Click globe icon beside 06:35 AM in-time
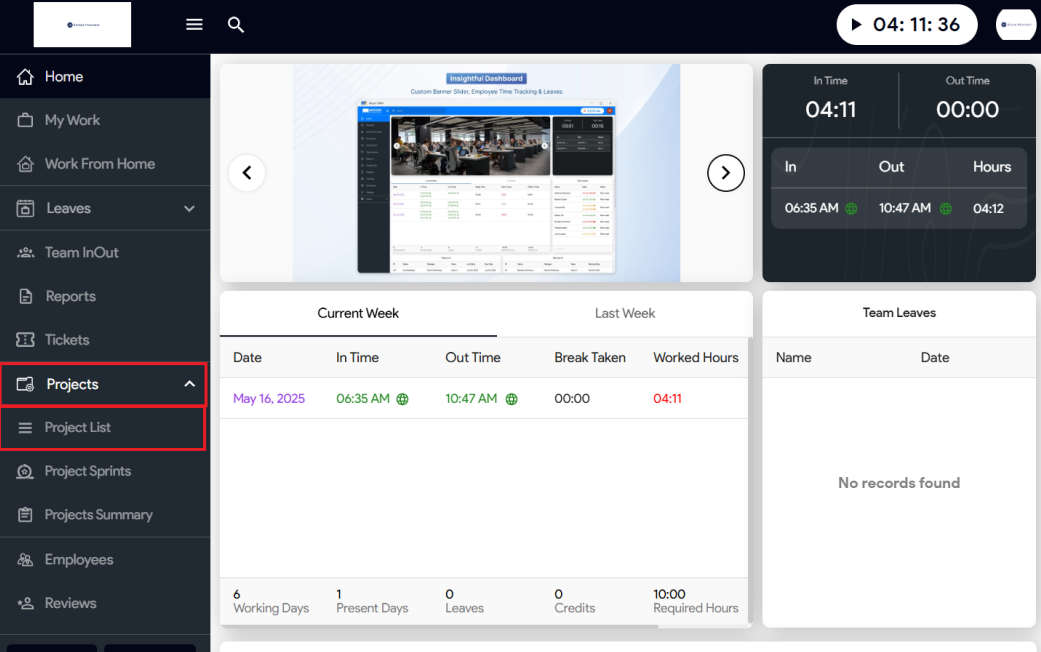 tap(403, 399)
